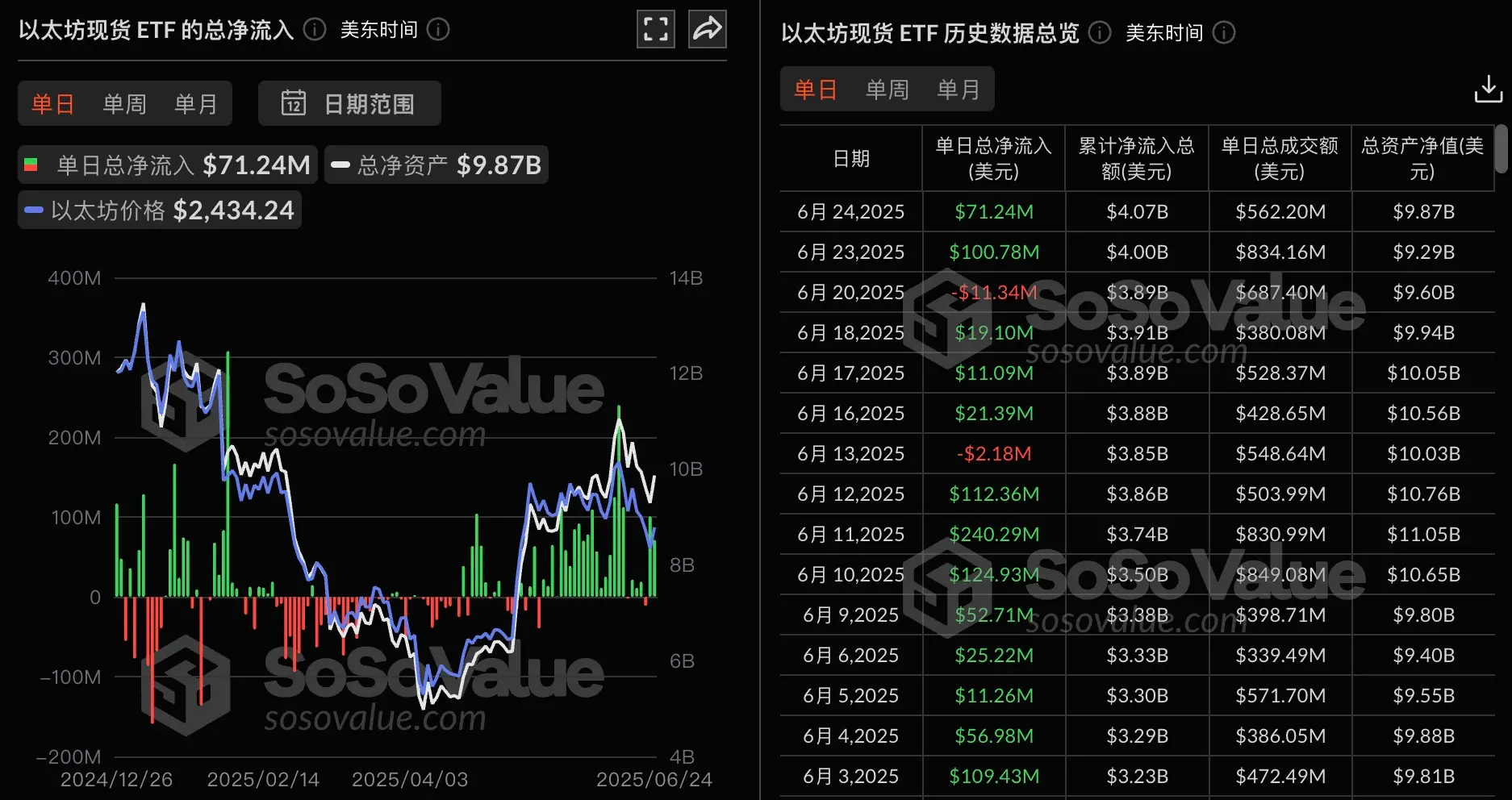Switch to 单周 view on the chart
The width and height of the screenshot is (1512, 800).
point(123,103)
